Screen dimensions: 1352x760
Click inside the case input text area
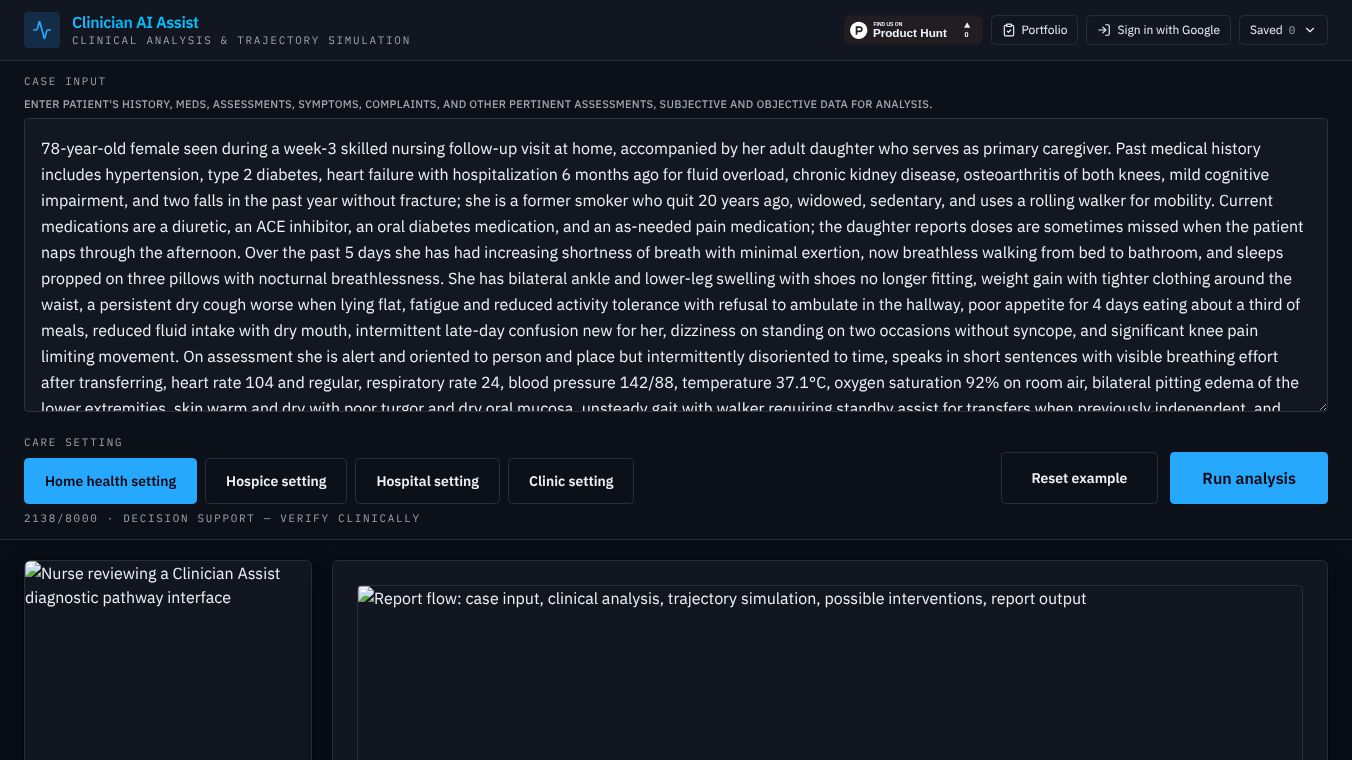pyautogui.click(x=675, y=265)
